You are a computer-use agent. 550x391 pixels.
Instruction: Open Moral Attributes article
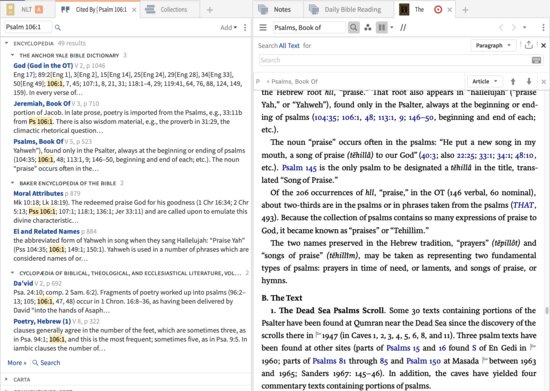38,193
